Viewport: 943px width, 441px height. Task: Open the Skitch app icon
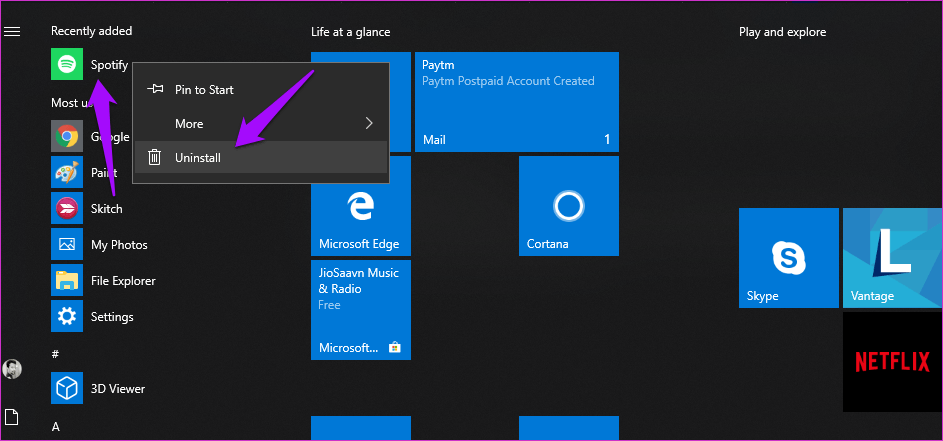point(67,209)
